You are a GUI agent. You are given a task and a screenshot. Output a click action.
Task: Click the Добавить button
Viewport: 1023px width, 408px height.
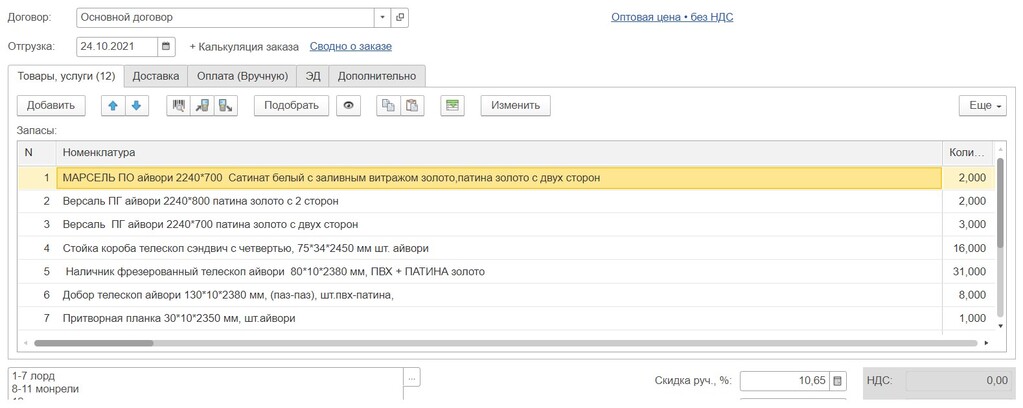click(x=51, y=105)
